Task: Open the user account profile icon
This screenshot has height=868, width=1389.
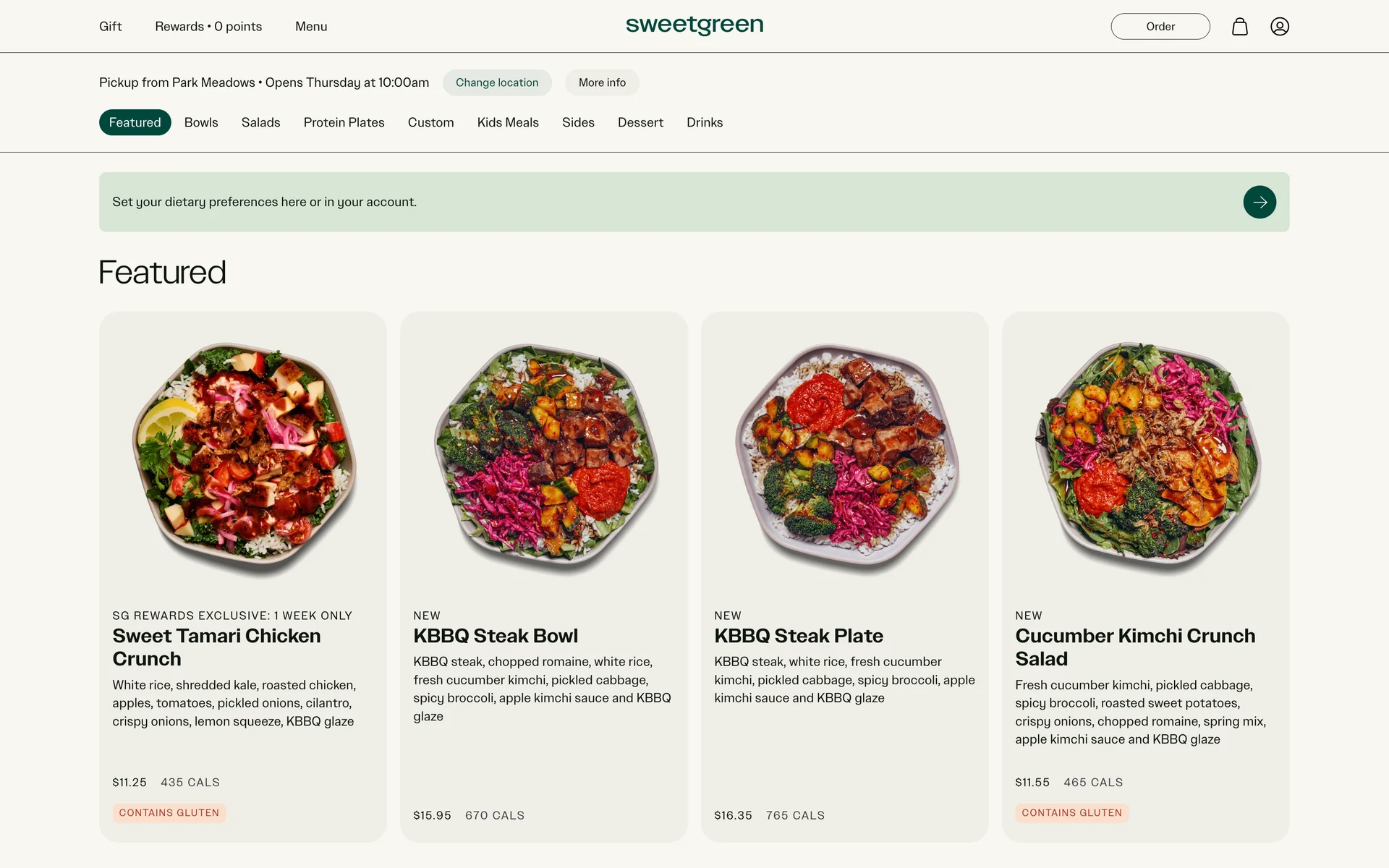Action: 1280,27
